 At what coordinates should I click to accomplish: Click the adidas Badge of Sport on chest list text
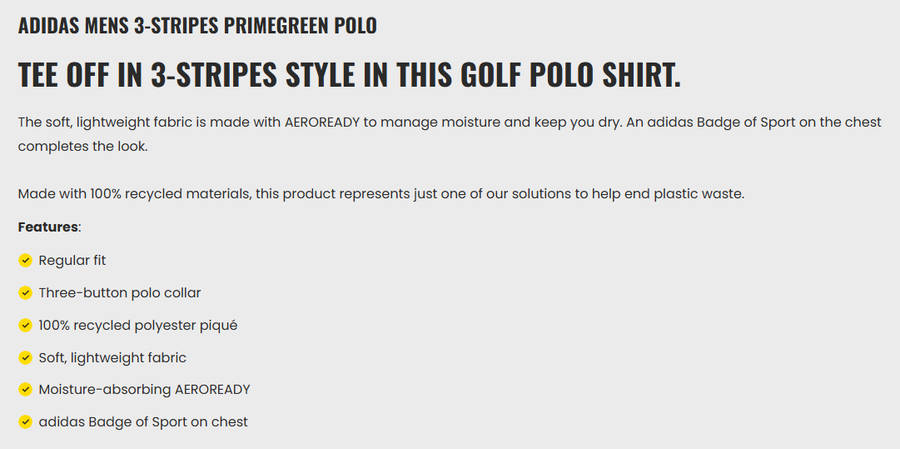tap(143, 422)
